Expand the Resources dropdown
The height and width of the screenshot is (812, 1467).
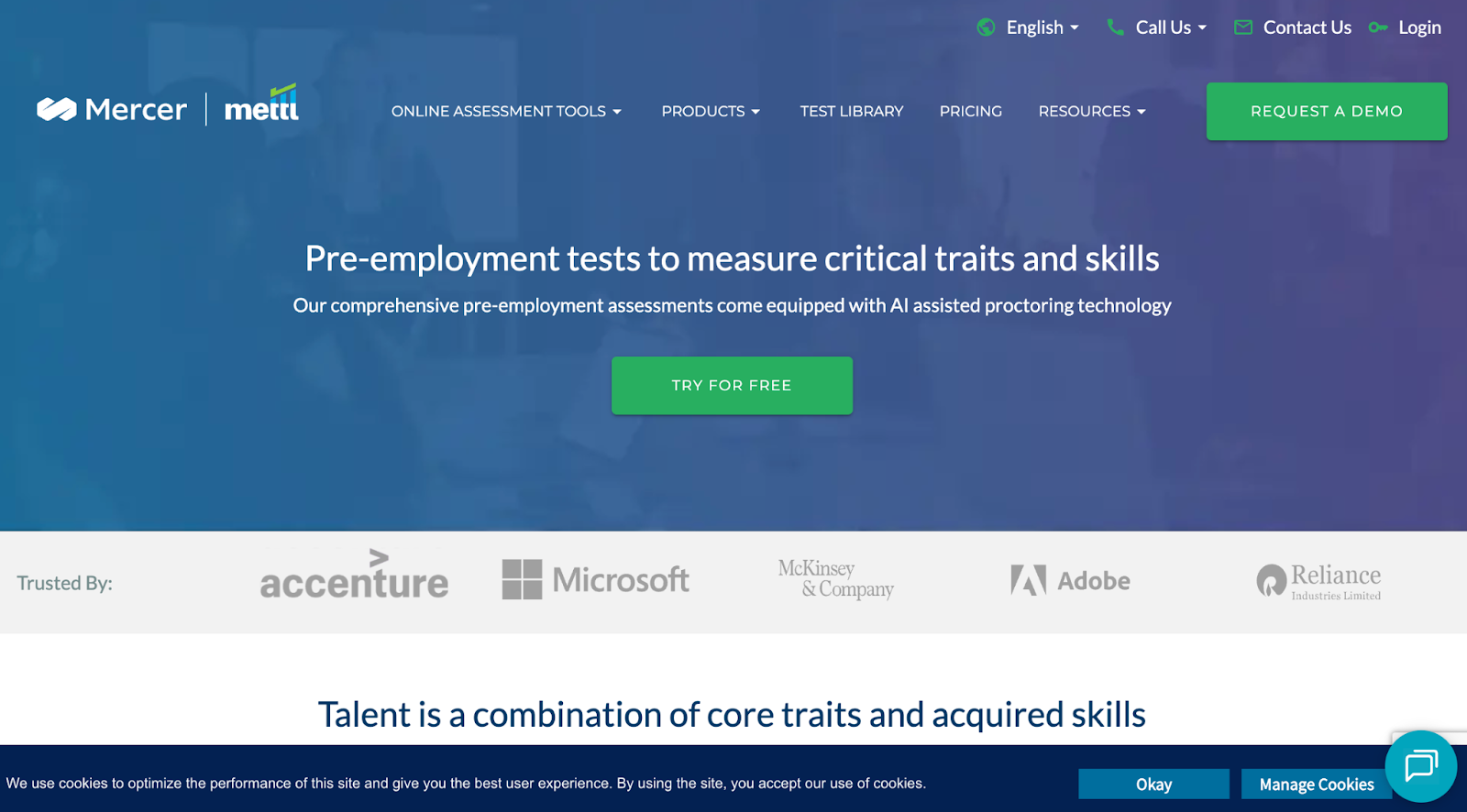point(1091,111)
